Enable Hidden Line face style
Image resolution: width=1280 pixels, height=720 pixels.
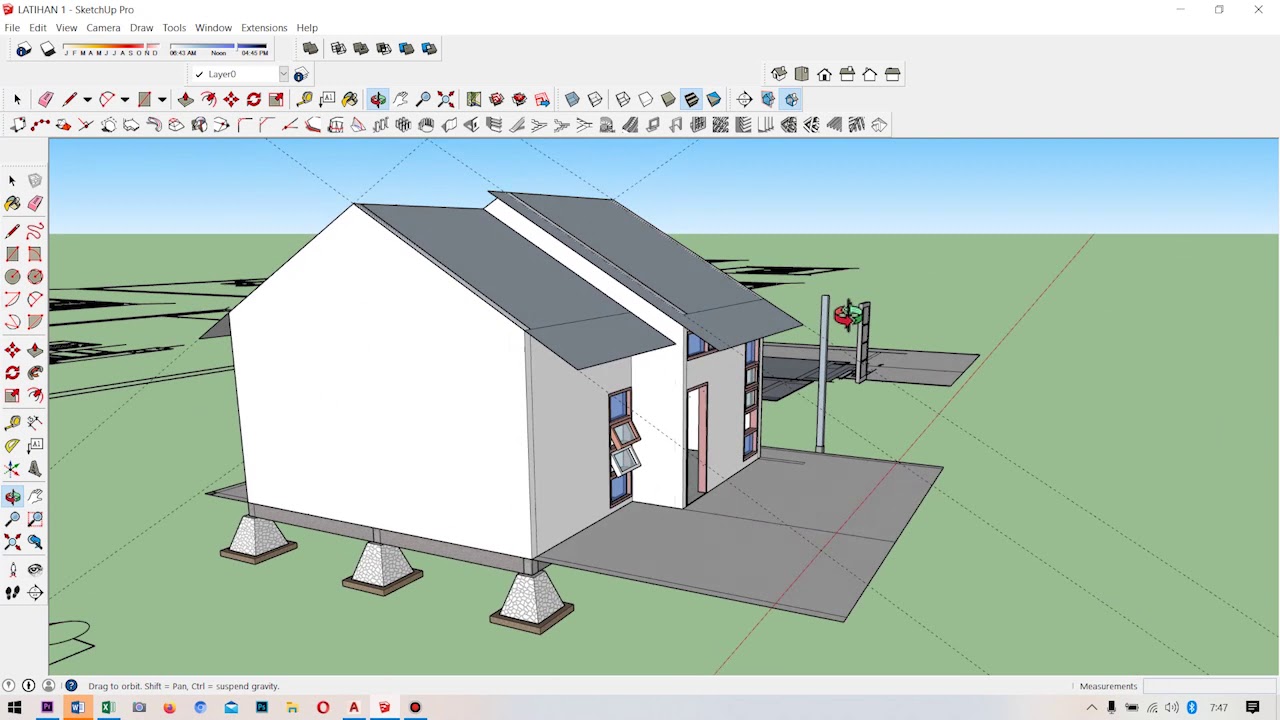(646, 99)
